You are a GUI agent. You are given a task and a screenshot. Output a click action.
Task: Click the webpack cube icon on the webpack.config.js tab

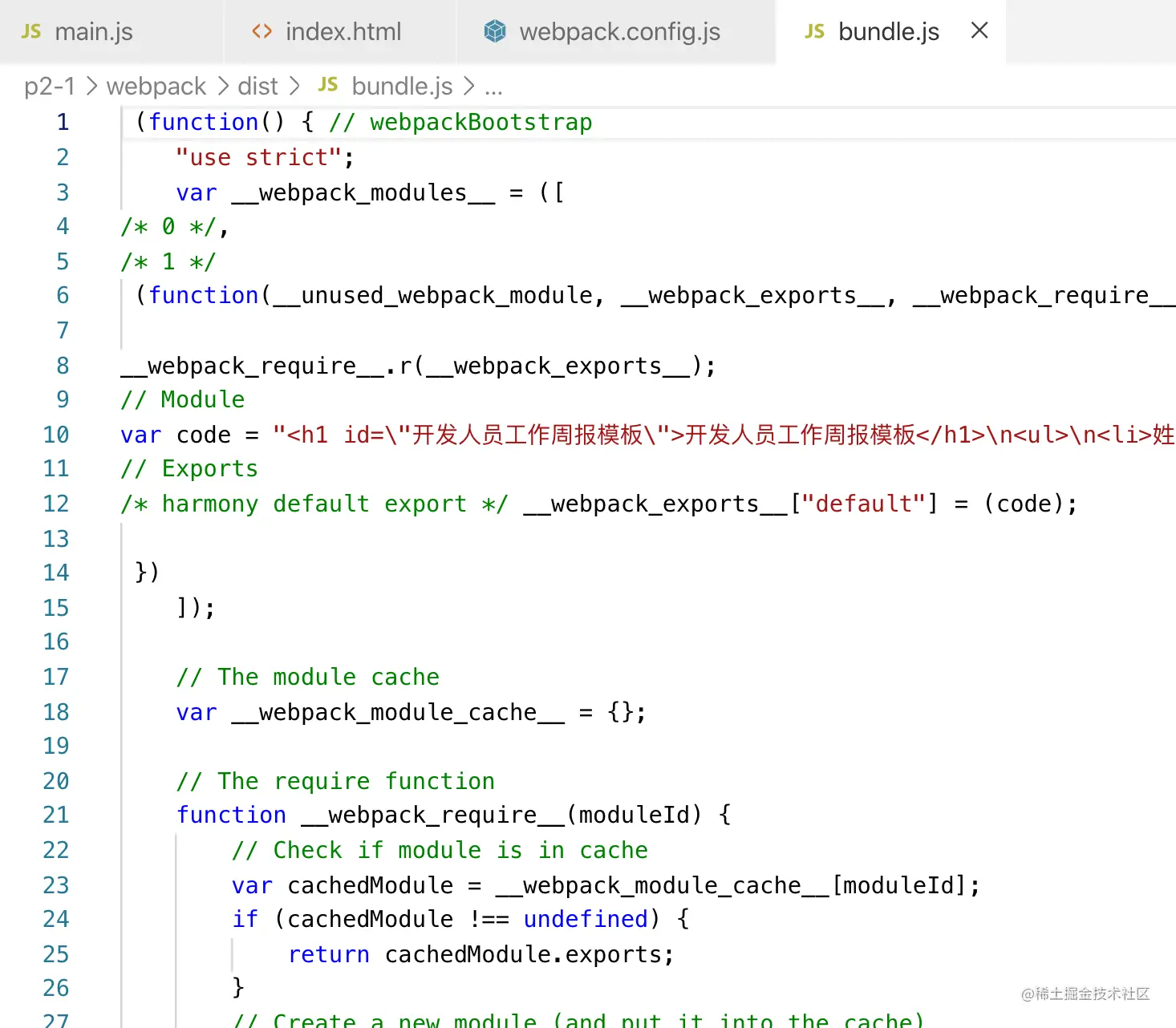click(495, 31)
